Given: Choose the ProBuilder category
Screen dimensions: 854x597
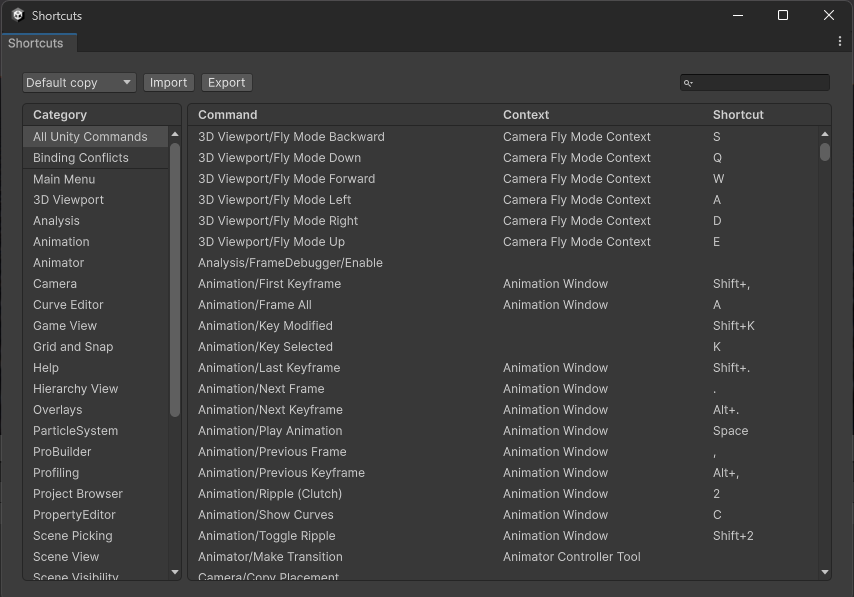Looking at the screenshot, I should tap(62, 452).
